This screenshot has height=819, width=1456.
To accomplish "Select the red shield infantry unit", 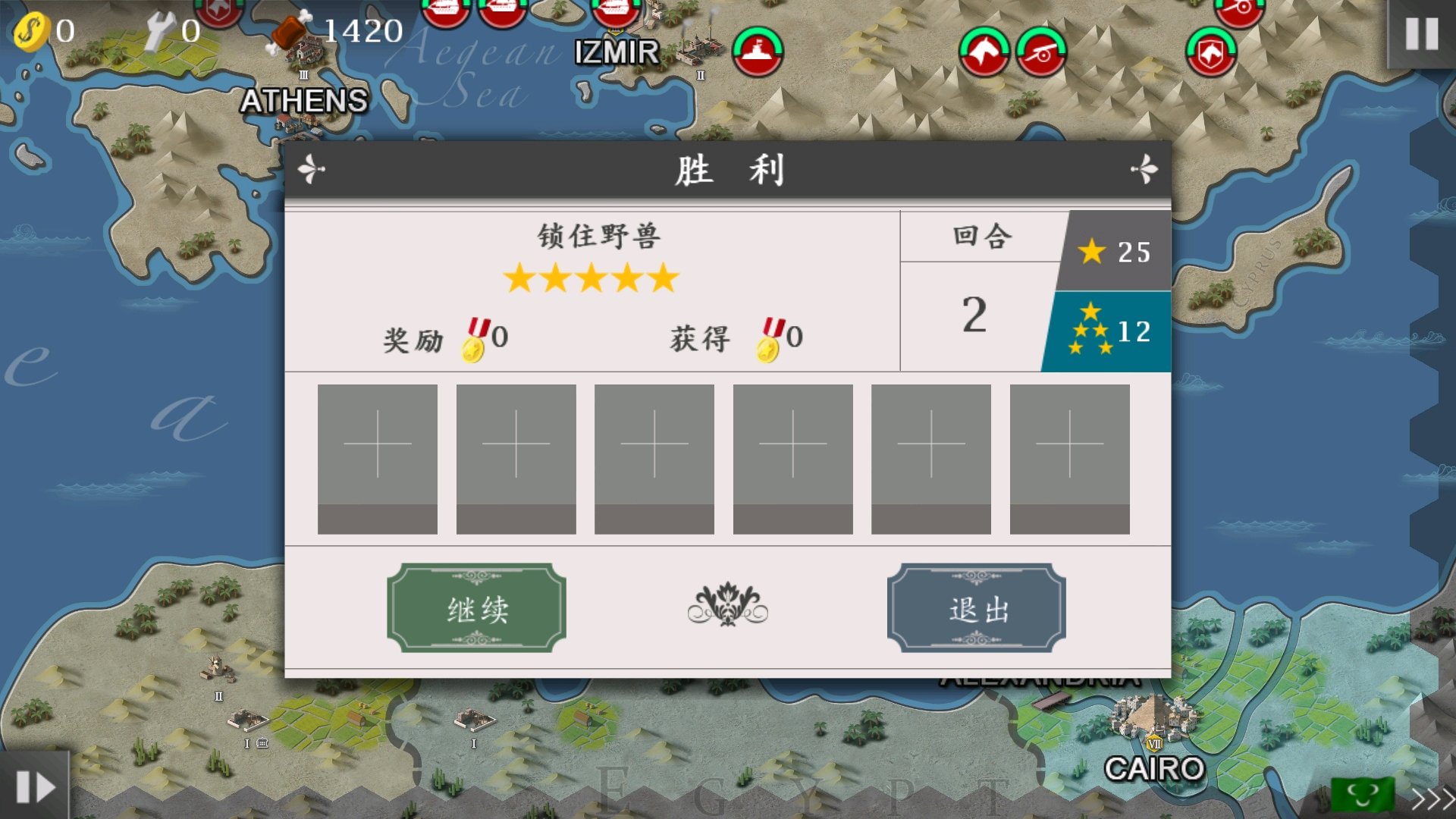I will 1211,52.
